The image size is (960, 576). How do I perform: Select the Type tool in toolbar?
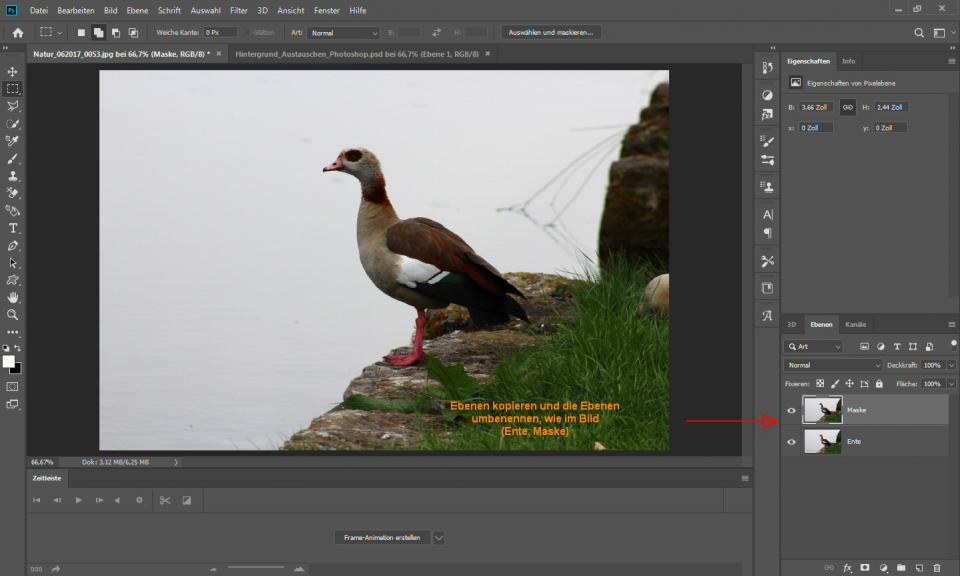pyautogui.click(x=13, y=228)
